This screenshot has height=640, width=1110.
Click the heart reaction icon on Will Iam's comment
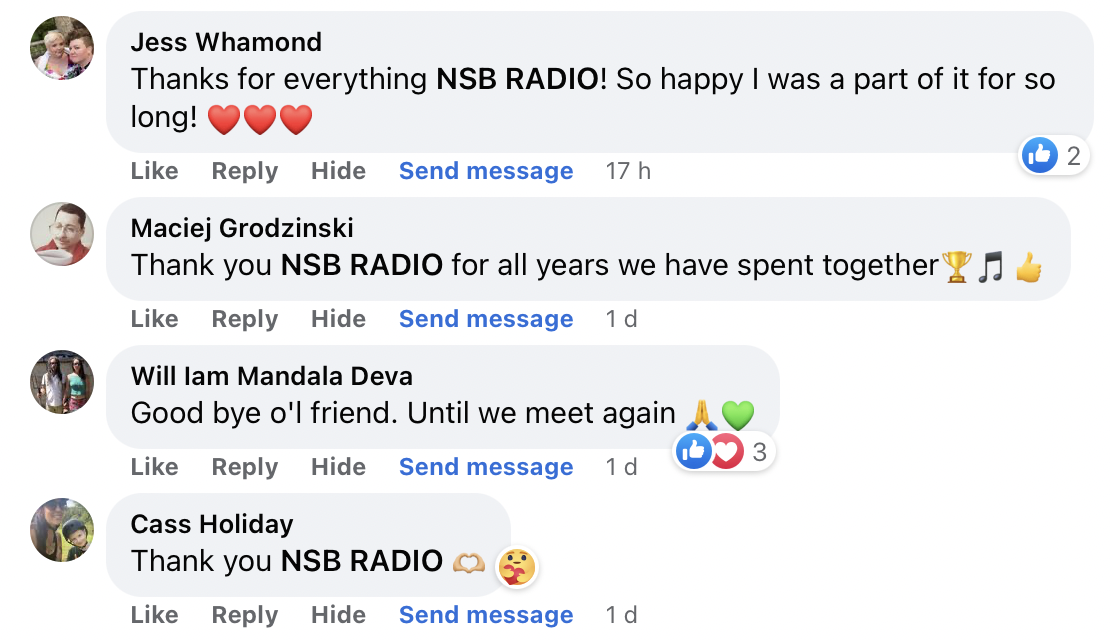click(728, 452)
